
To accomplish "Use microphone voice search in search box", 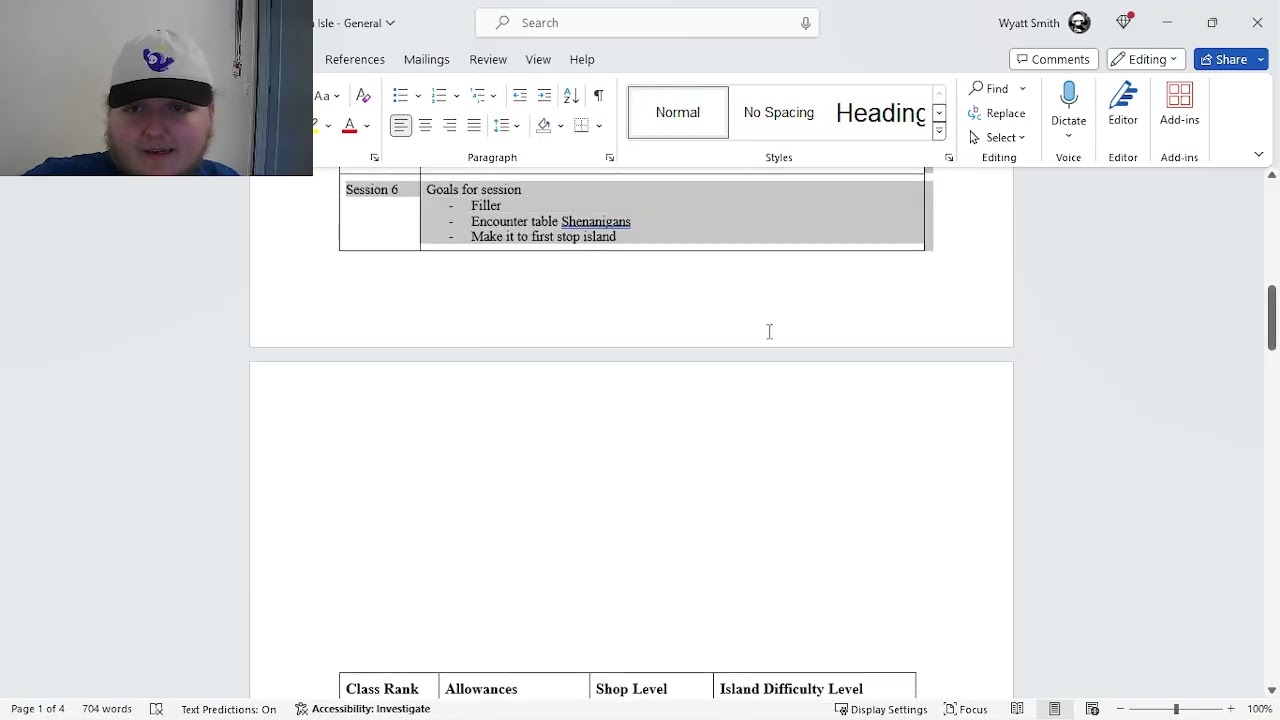I will coord(805,23).
